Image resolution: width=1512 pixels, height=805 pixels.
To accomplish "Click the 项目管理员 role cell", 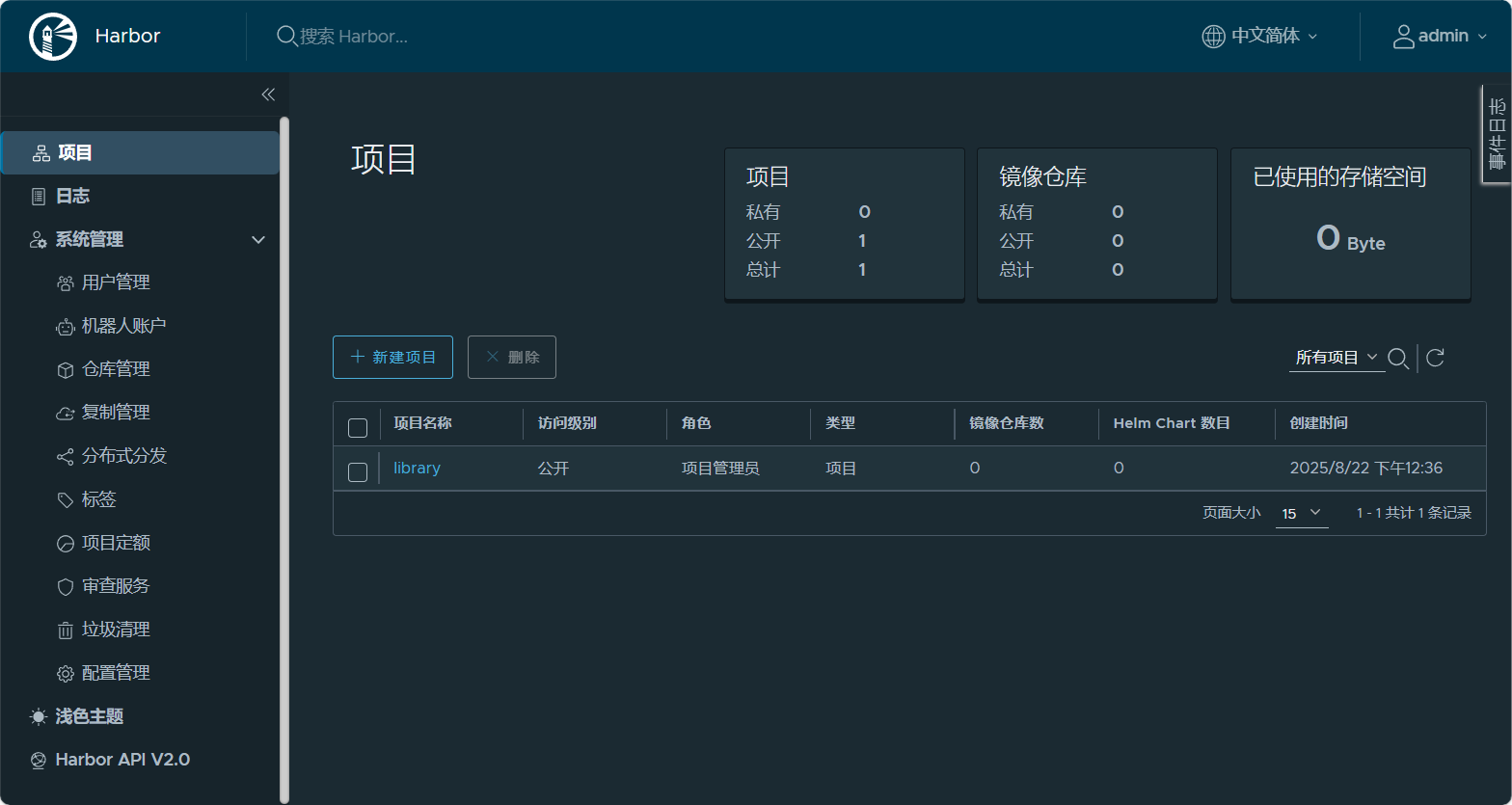I will pos(720,469).
